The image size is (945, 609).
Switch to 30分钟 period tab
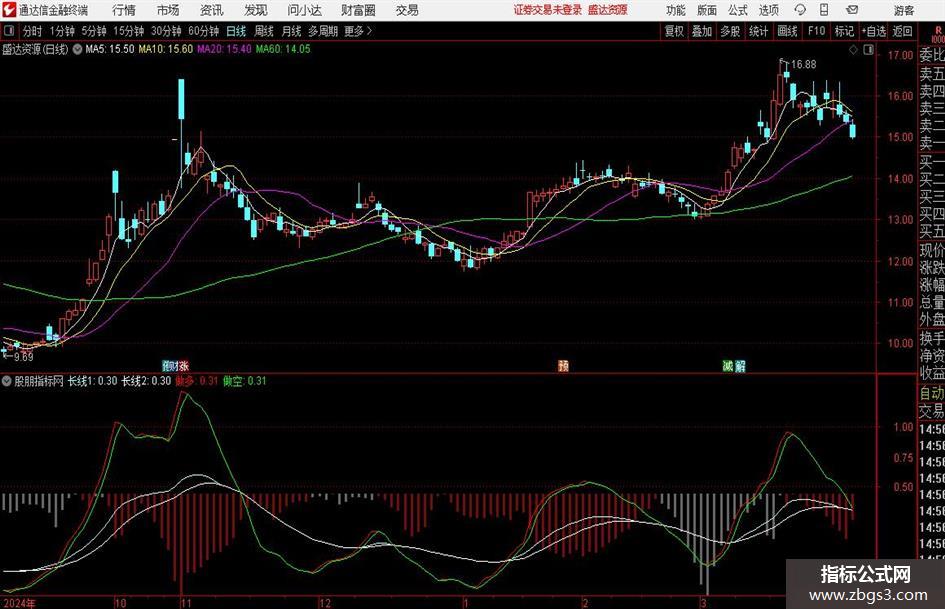pos(166,31)
